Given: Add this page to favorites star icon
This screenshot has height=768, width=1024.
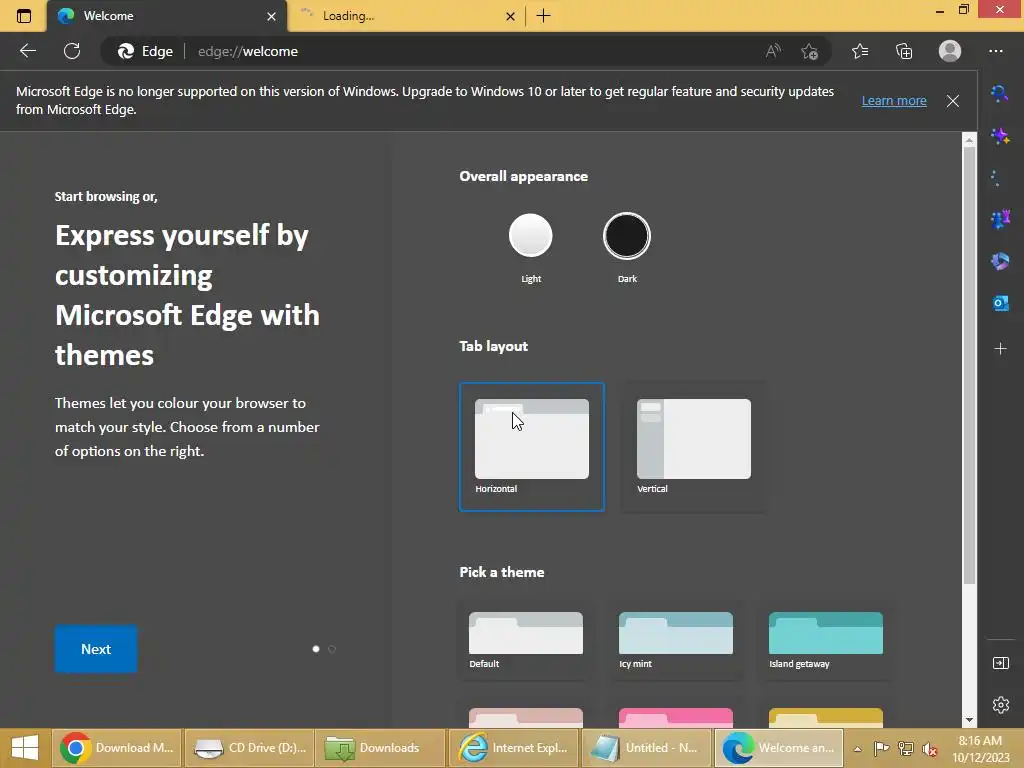Looking at the screenshot, I should (x=810, y=51).
